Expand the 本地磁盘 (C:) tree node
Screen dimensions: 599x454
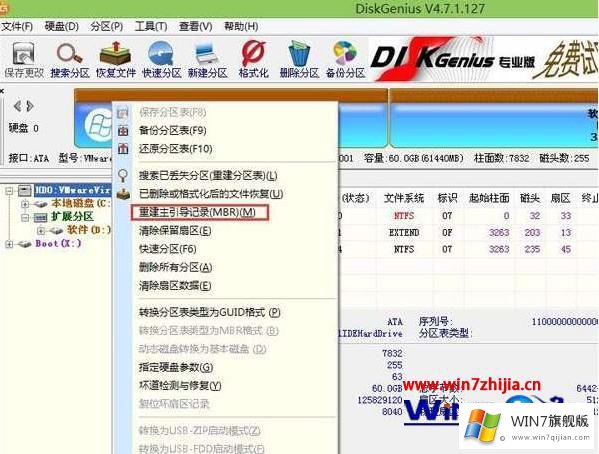25,204
